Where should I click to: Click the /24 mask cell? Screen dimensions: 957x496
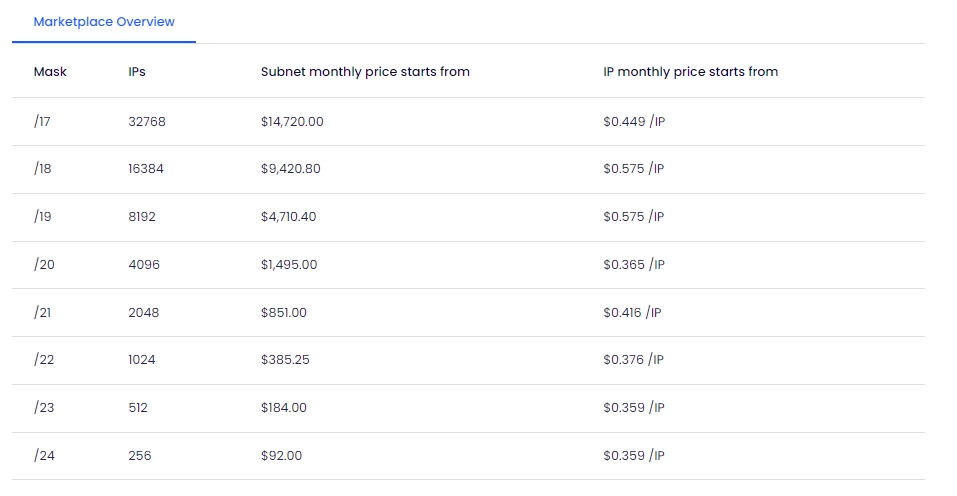43,456
